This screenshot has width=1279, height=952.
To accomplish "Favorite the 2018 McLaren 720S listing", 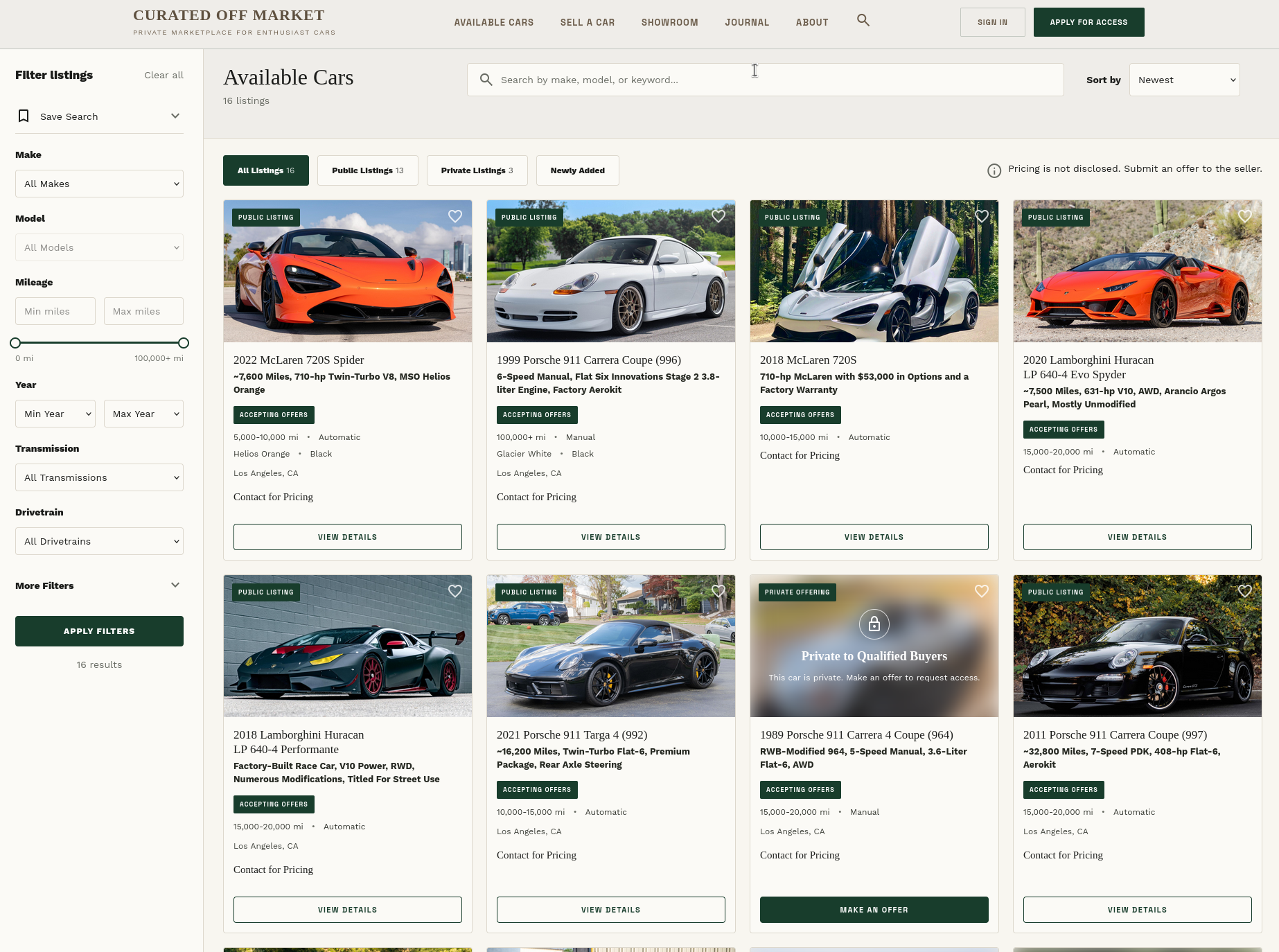I will (x=982, y=216).
